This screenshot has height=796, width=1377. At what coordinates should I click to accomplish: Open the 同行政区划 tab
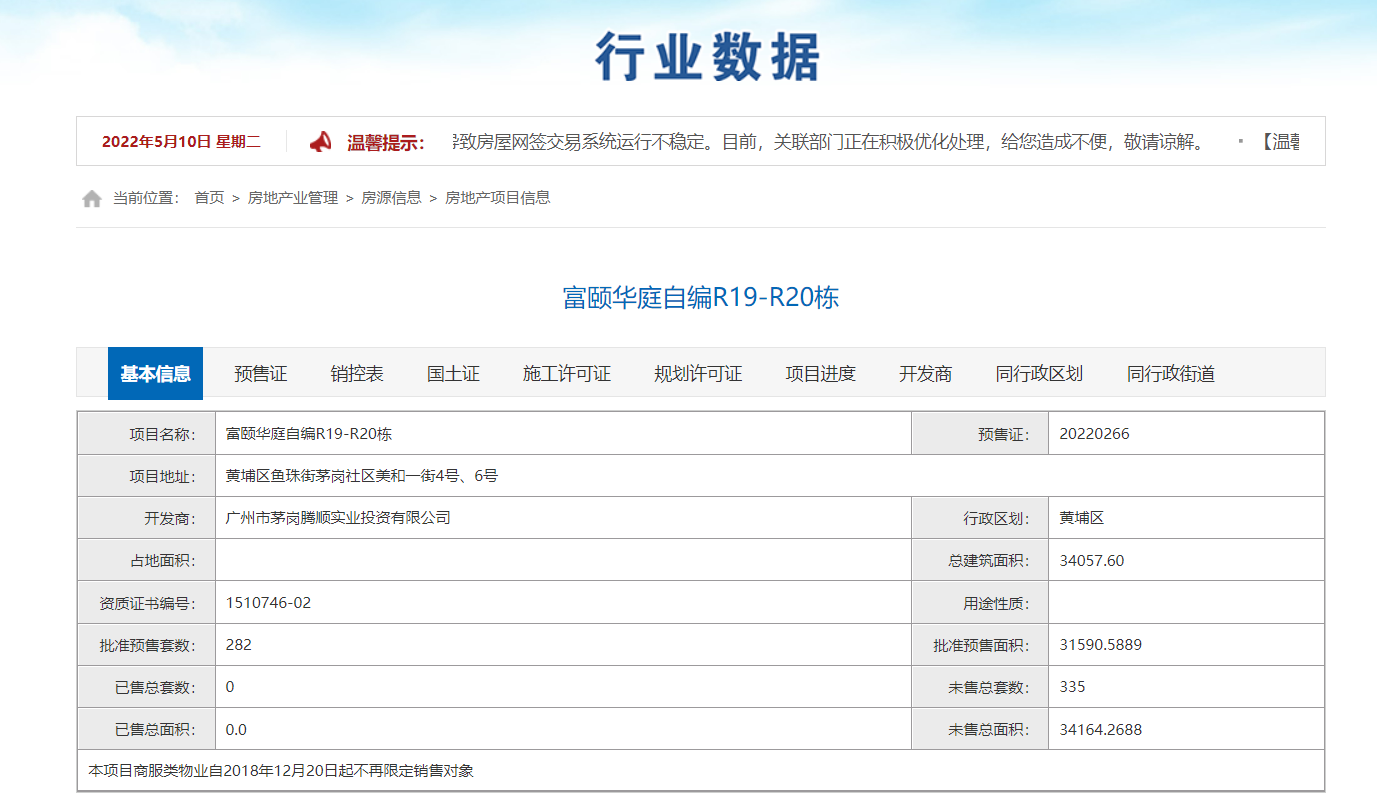point(1039,374)
